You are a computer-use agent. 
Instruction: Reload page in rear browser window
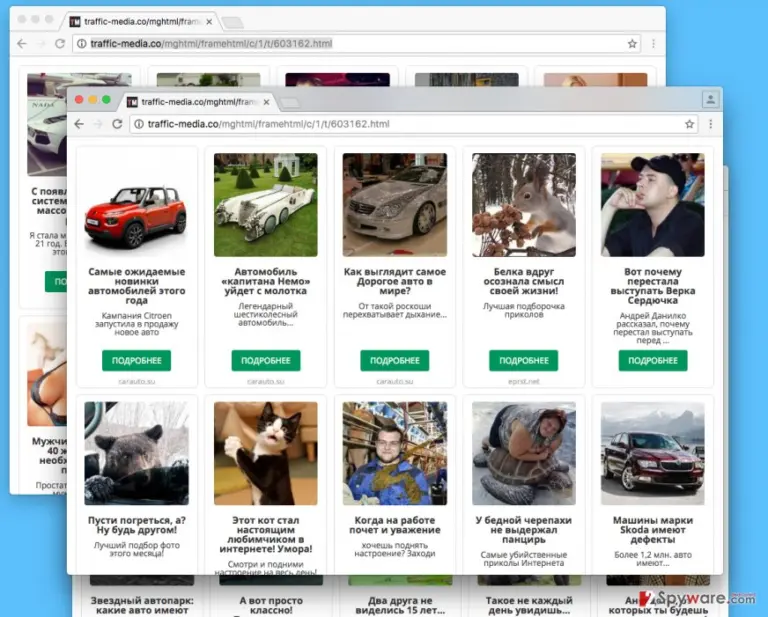tap(60, 44)
